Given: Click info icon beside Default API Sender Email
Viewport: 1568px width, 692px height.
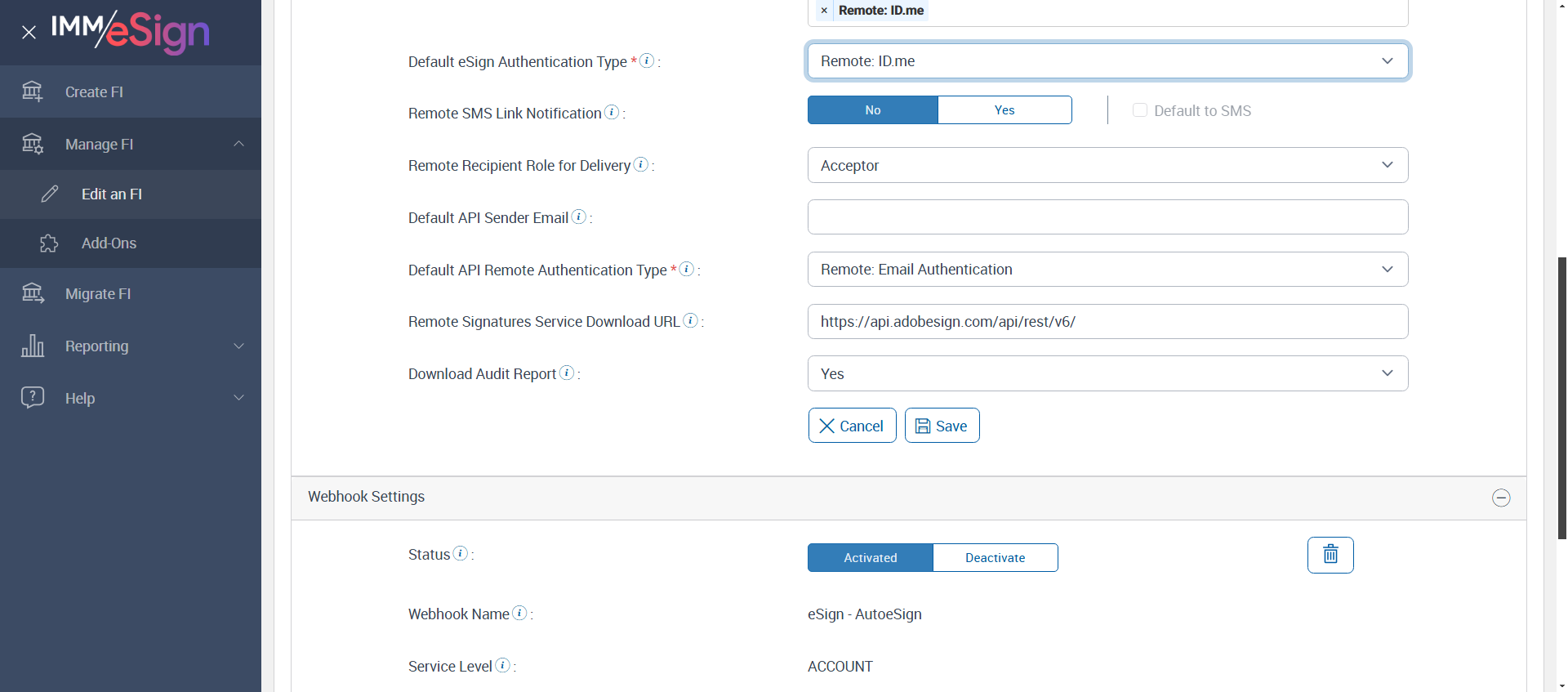Looking at the screenshot, I should (x=579, y=217).
